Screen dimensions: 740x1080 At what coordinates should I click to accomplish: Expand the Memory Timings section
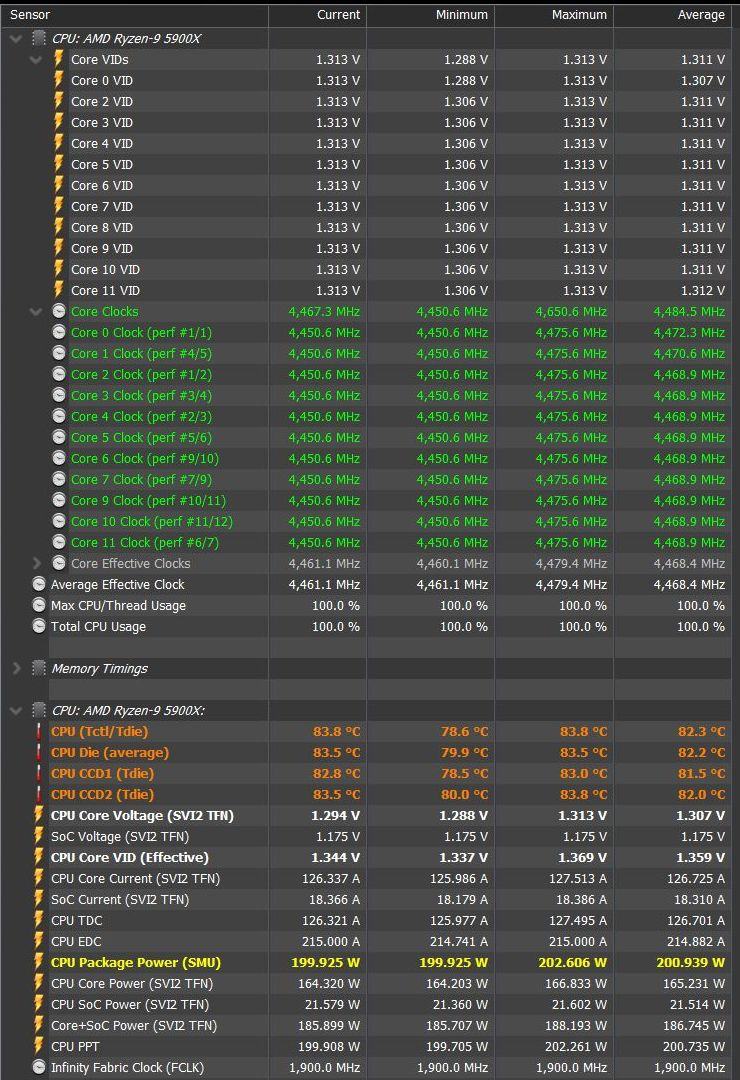[17, 668]
